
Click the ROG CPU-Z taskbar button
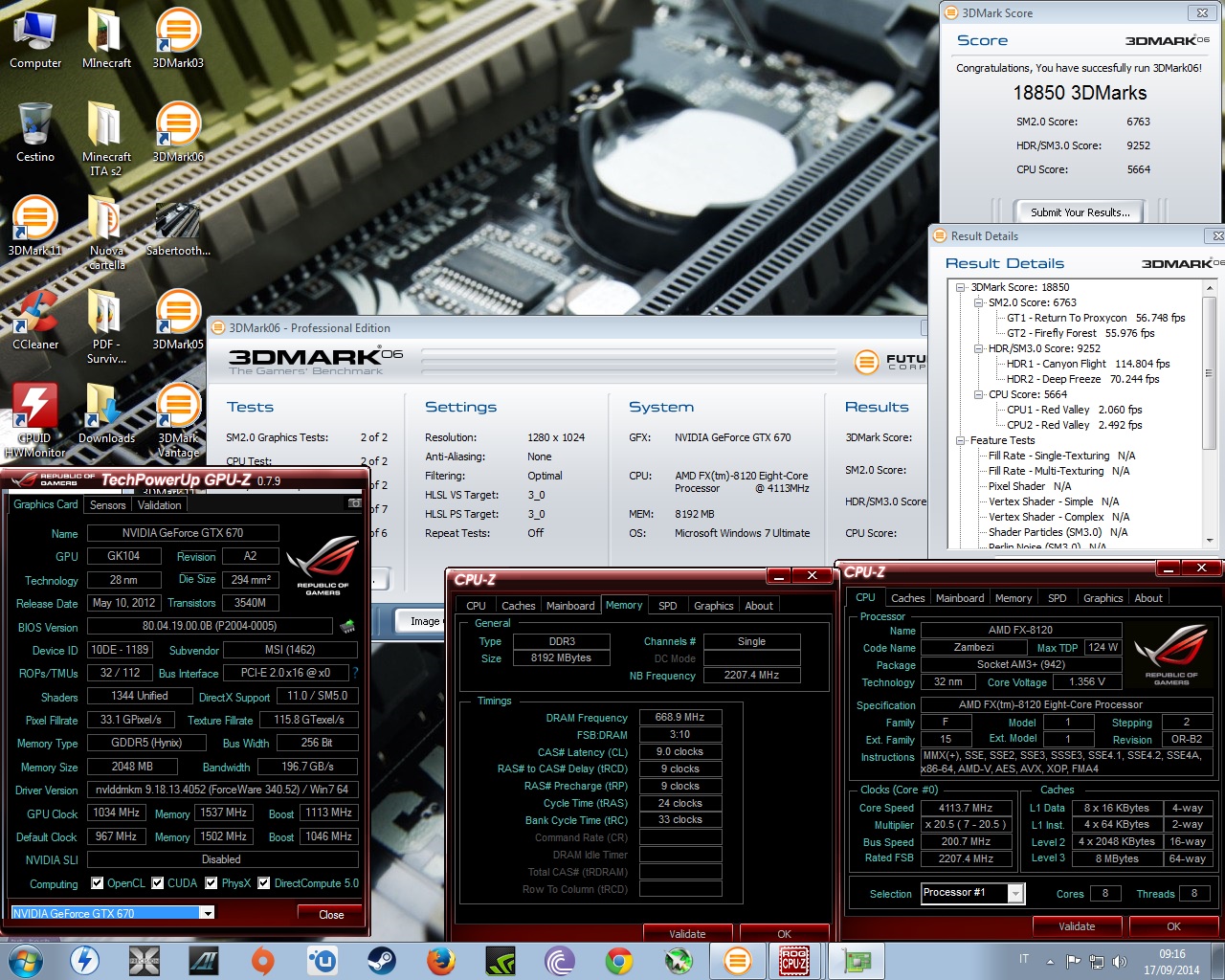tap(794, 960)
